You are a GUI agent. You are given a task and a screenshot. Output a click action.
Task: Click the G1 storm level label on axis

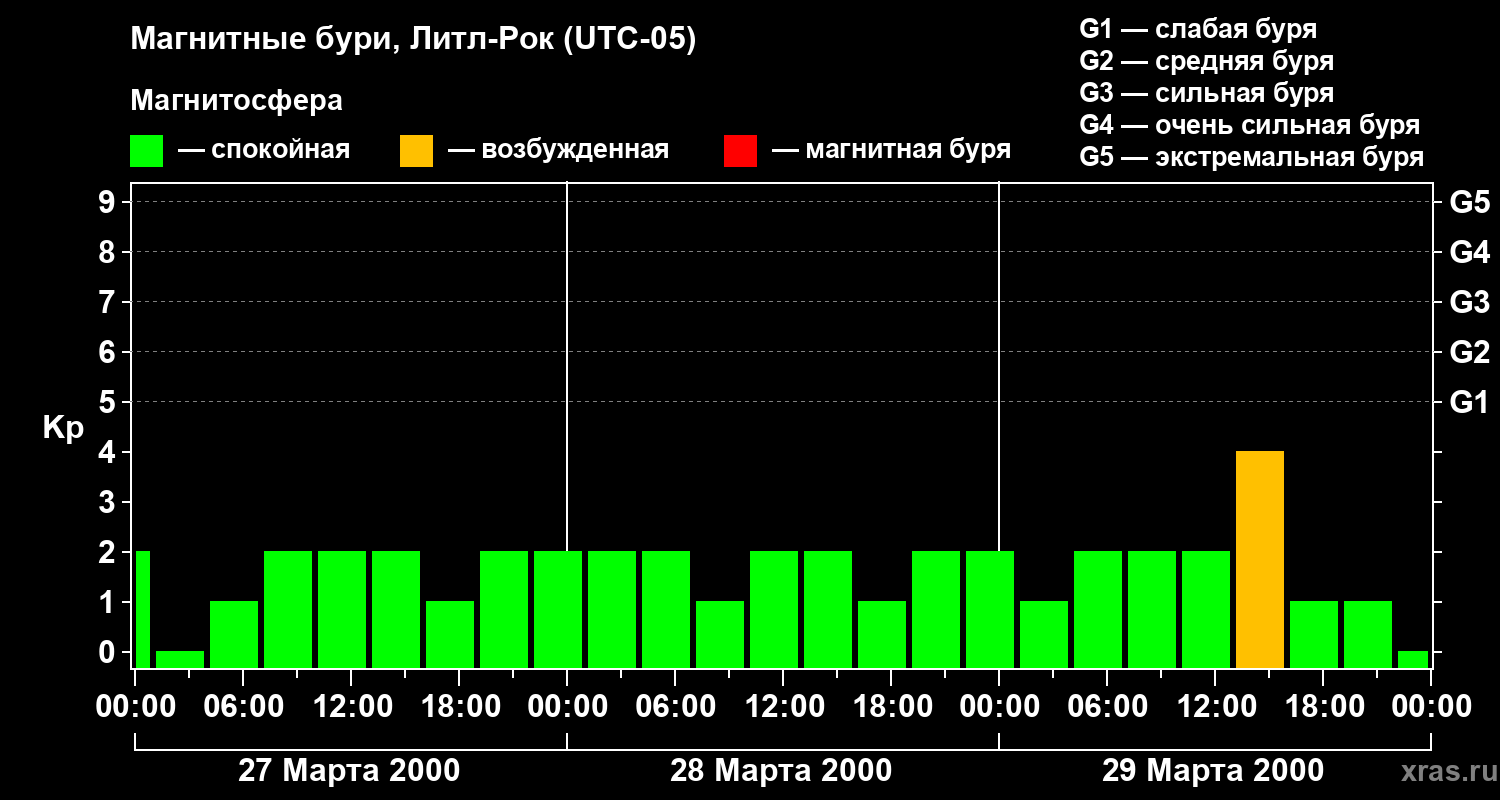coord(1469,402)
